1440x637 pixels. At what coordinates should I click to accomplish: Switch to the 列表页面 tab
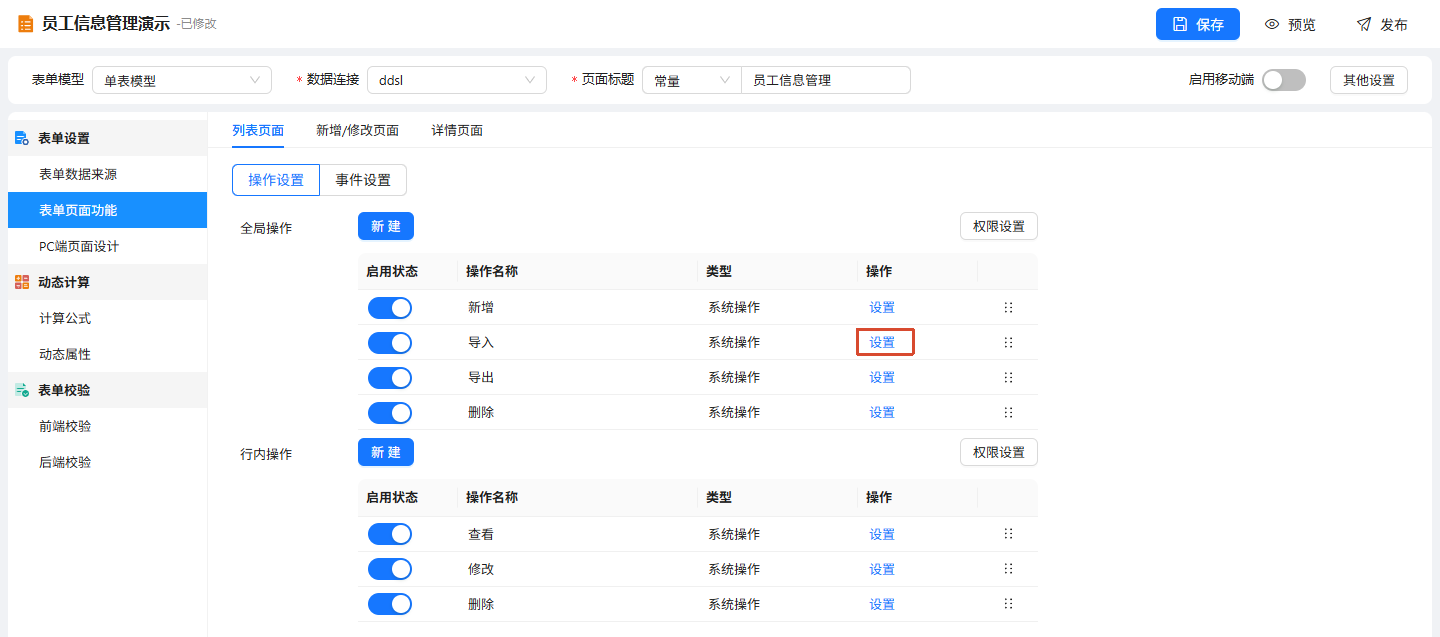pyautogui.click(x=258, y=130)
